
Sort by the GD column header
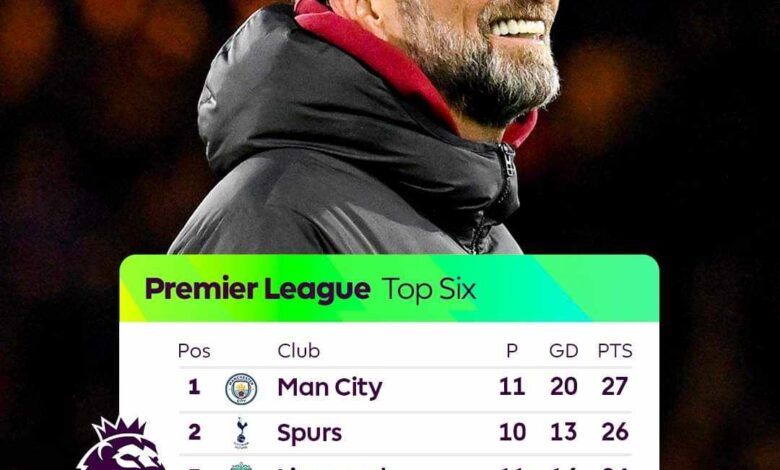coord(564,351)
